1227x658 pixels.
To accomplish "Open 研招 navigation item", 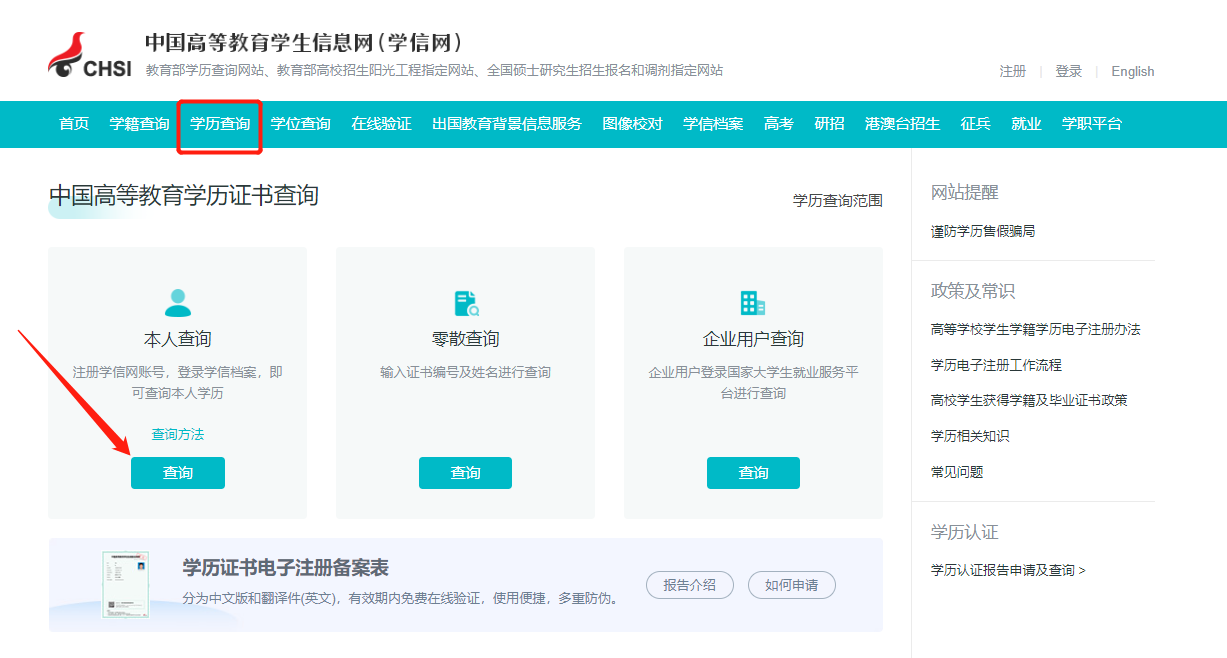I will click(x=829, y=124).
